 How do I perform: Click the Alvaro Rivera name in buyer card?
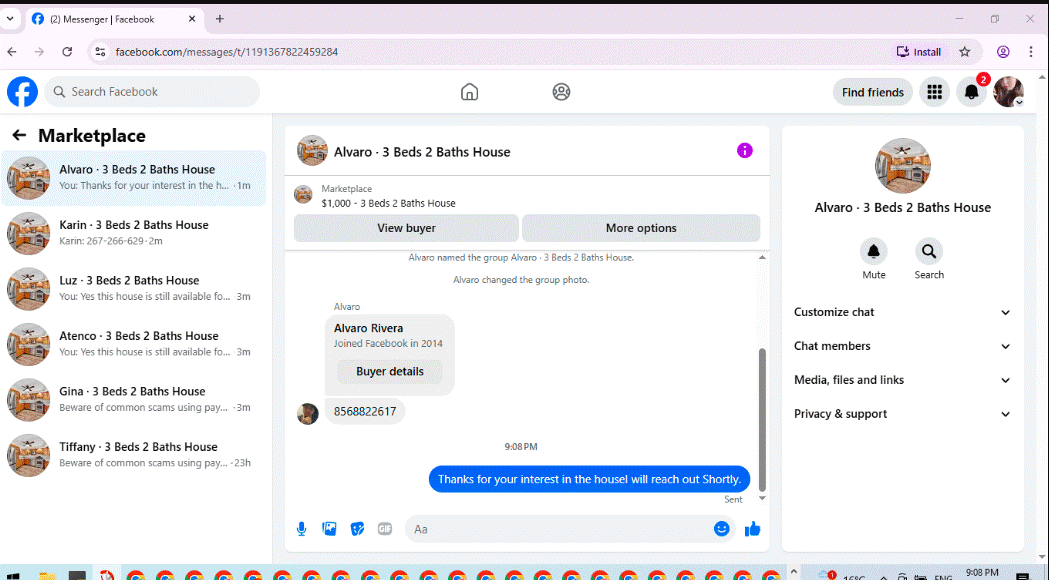(x=369, y=328)
